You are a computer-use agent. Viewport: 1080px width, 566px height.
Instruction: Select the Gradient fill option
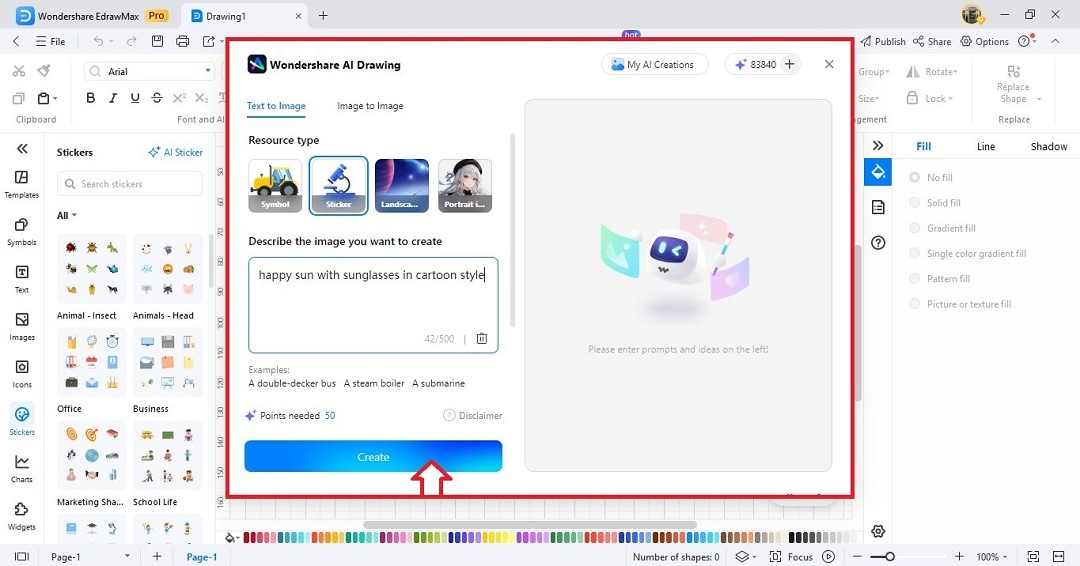(x=942, y=228)
